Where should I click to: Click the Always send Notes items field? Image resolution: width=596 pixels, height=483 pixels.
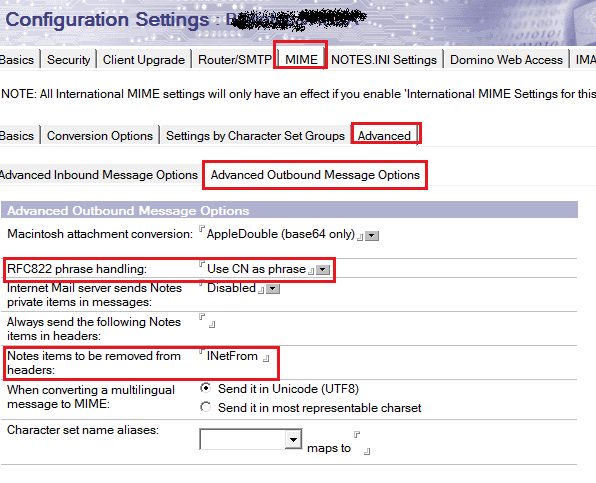pyautogui.click(x=207, y=321)
